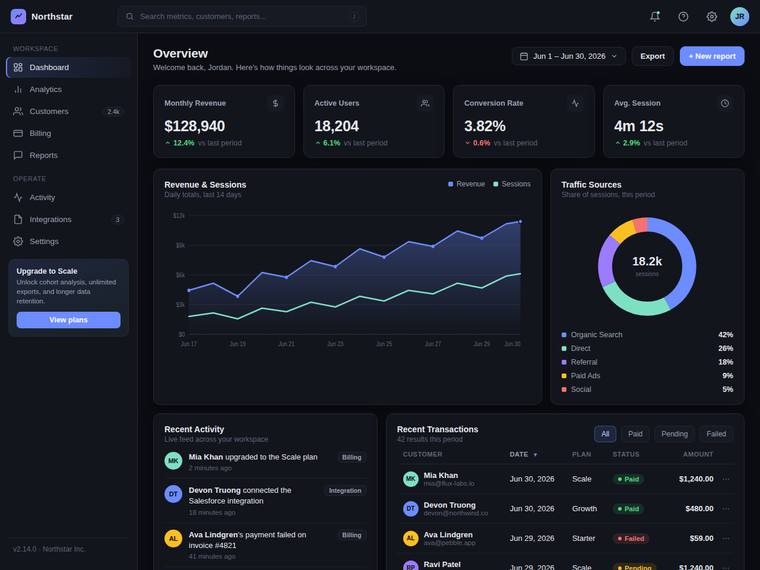Click the Failed status badge for Ava Lindgren
The height and width of the screenshot is (570, 760).
[631, 538]
